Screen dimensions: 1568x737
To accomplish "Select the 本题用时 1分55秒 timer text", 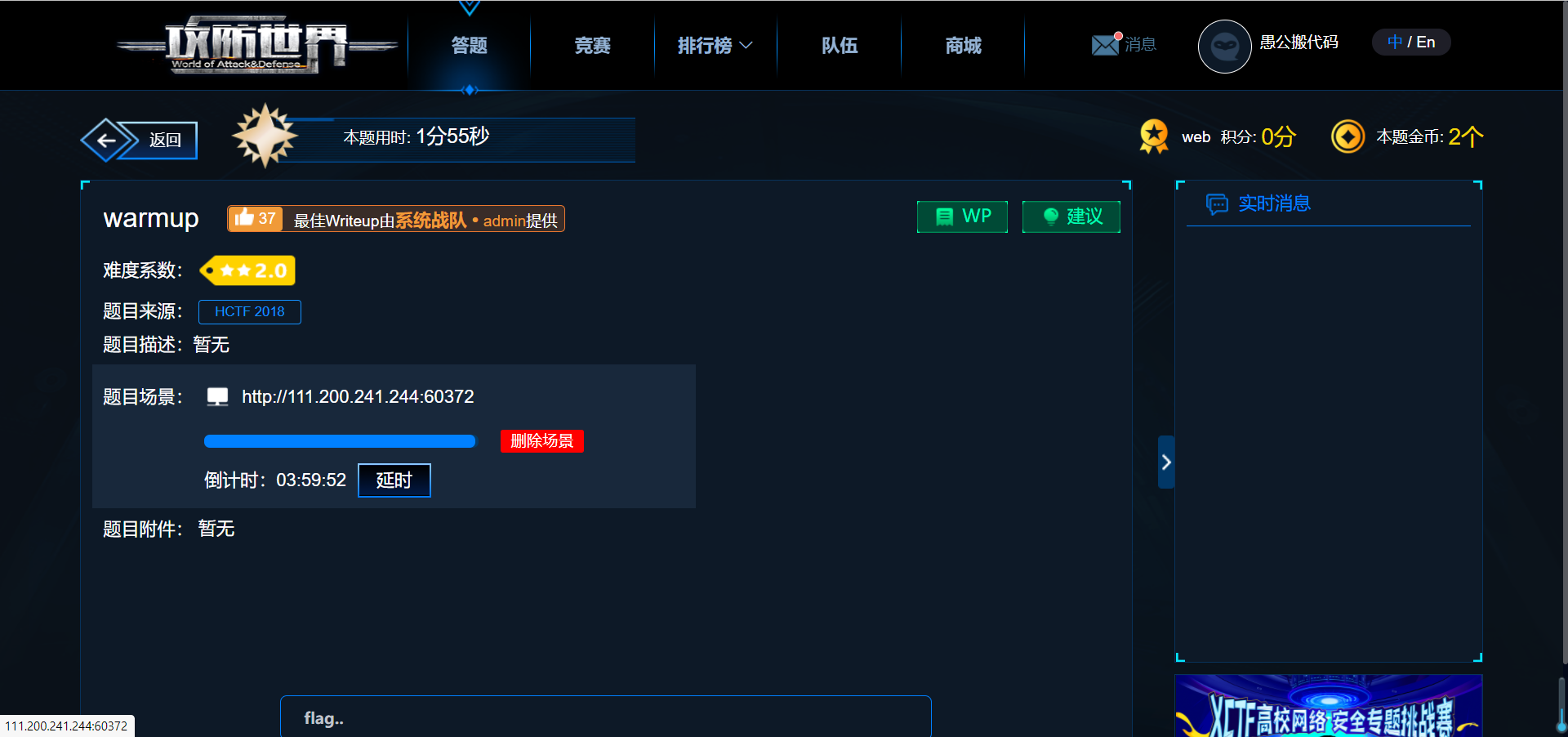I will pos(416,136).
